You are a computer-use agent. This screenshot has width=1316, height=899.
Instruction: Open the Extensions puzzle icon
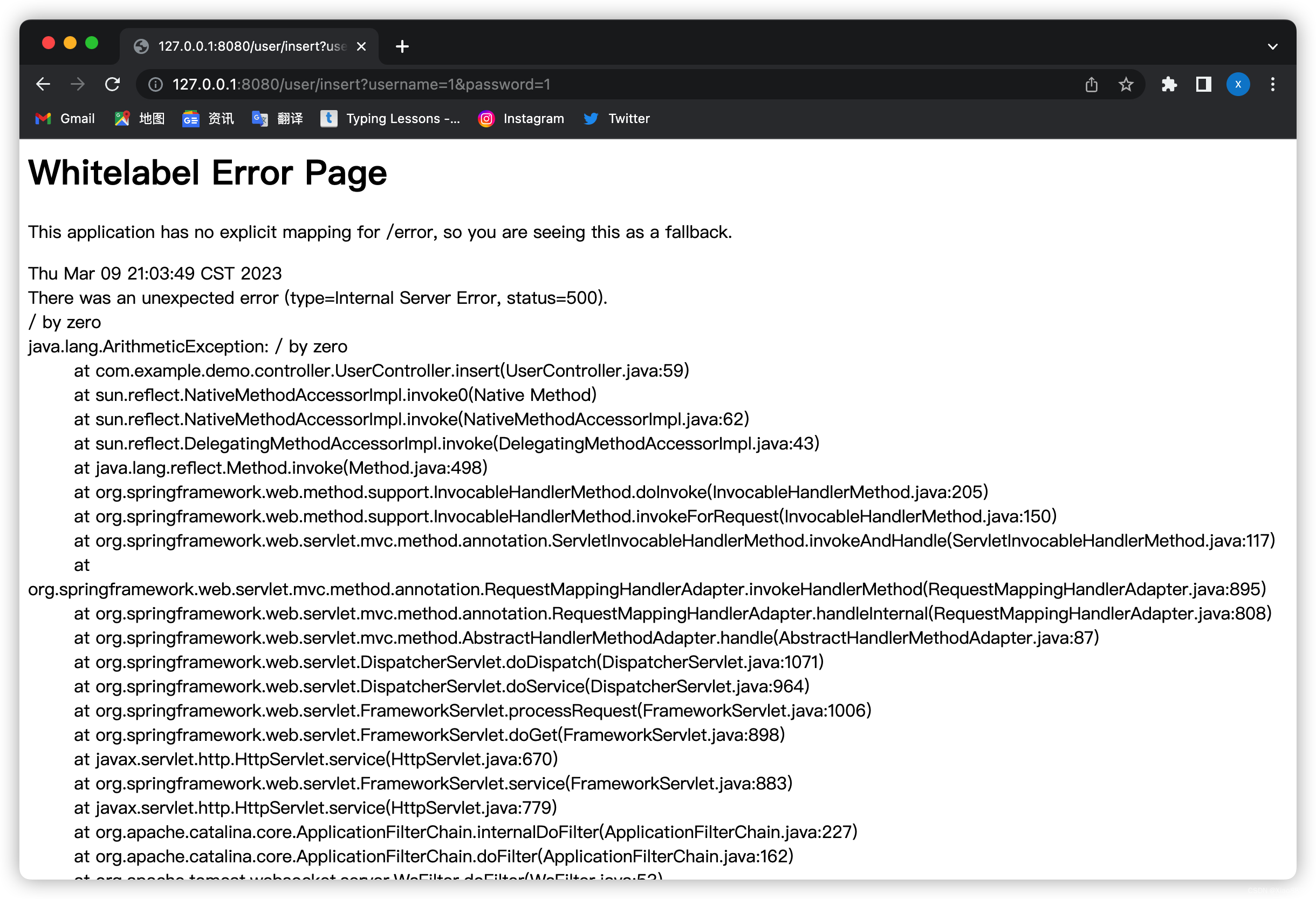[x=1169, y=84]
